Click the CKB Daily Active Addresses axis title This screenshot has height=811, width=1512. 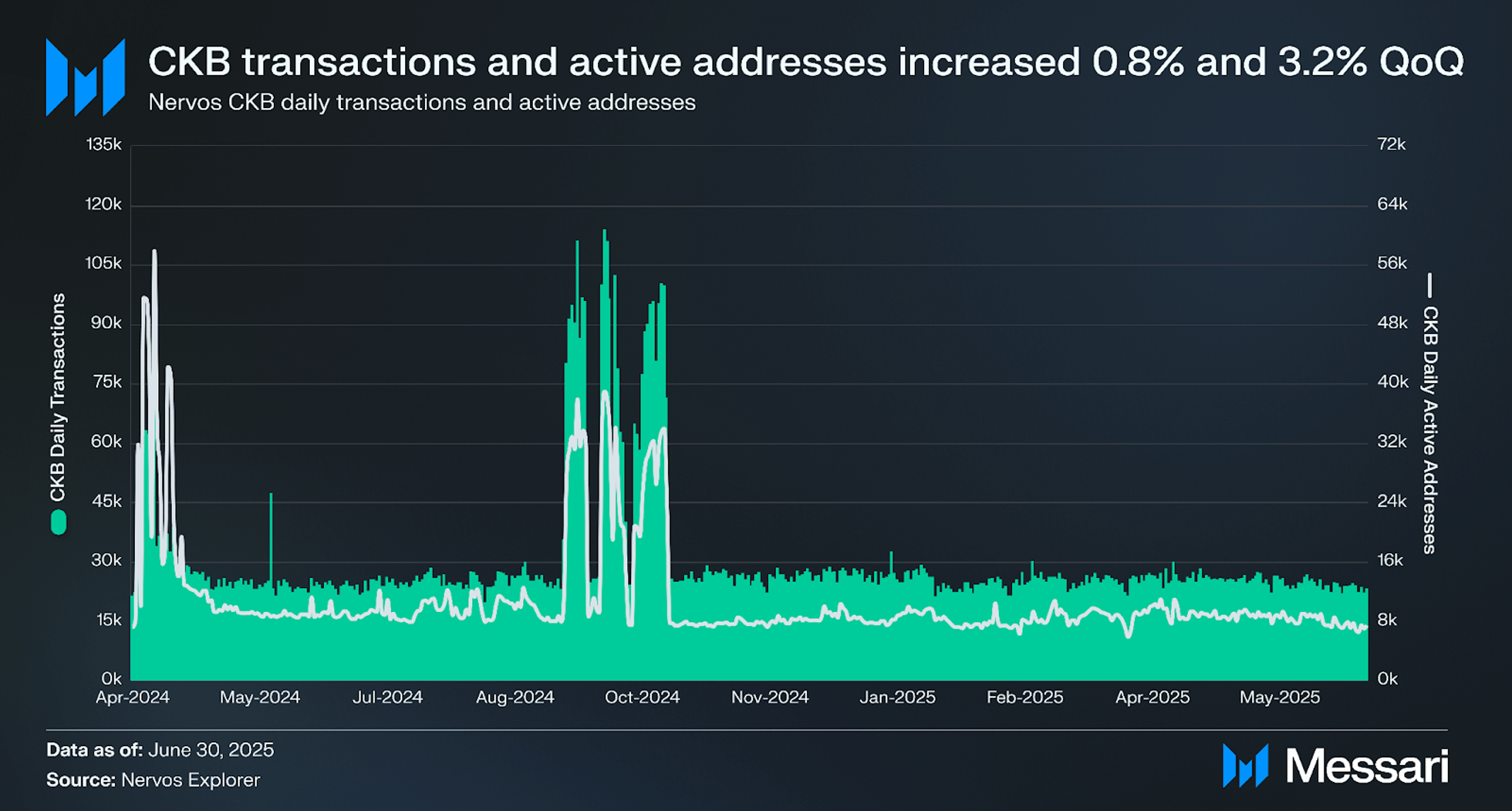point(1429,430)
